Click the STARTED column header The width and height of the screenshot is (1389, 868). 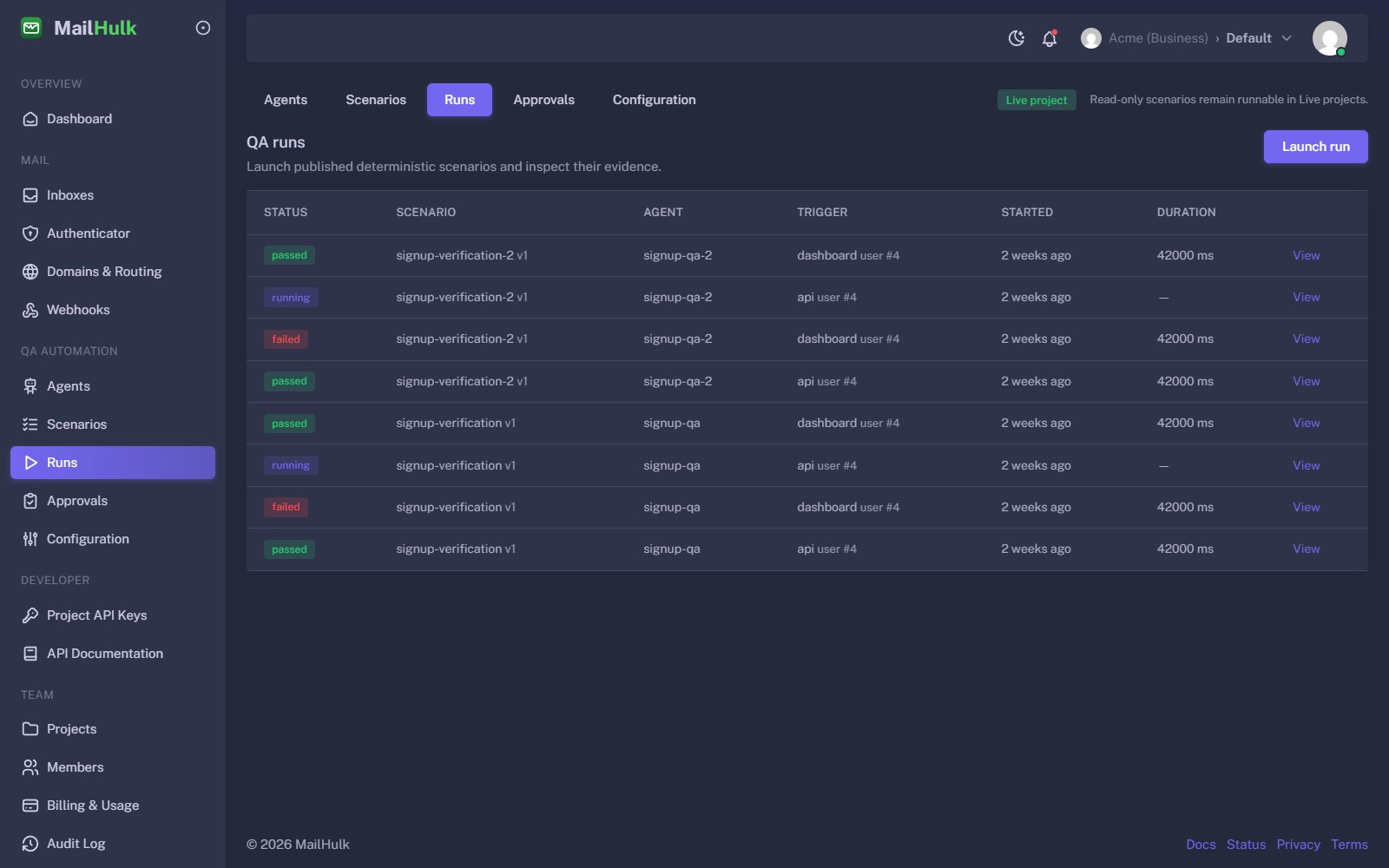click(1027, 212)
